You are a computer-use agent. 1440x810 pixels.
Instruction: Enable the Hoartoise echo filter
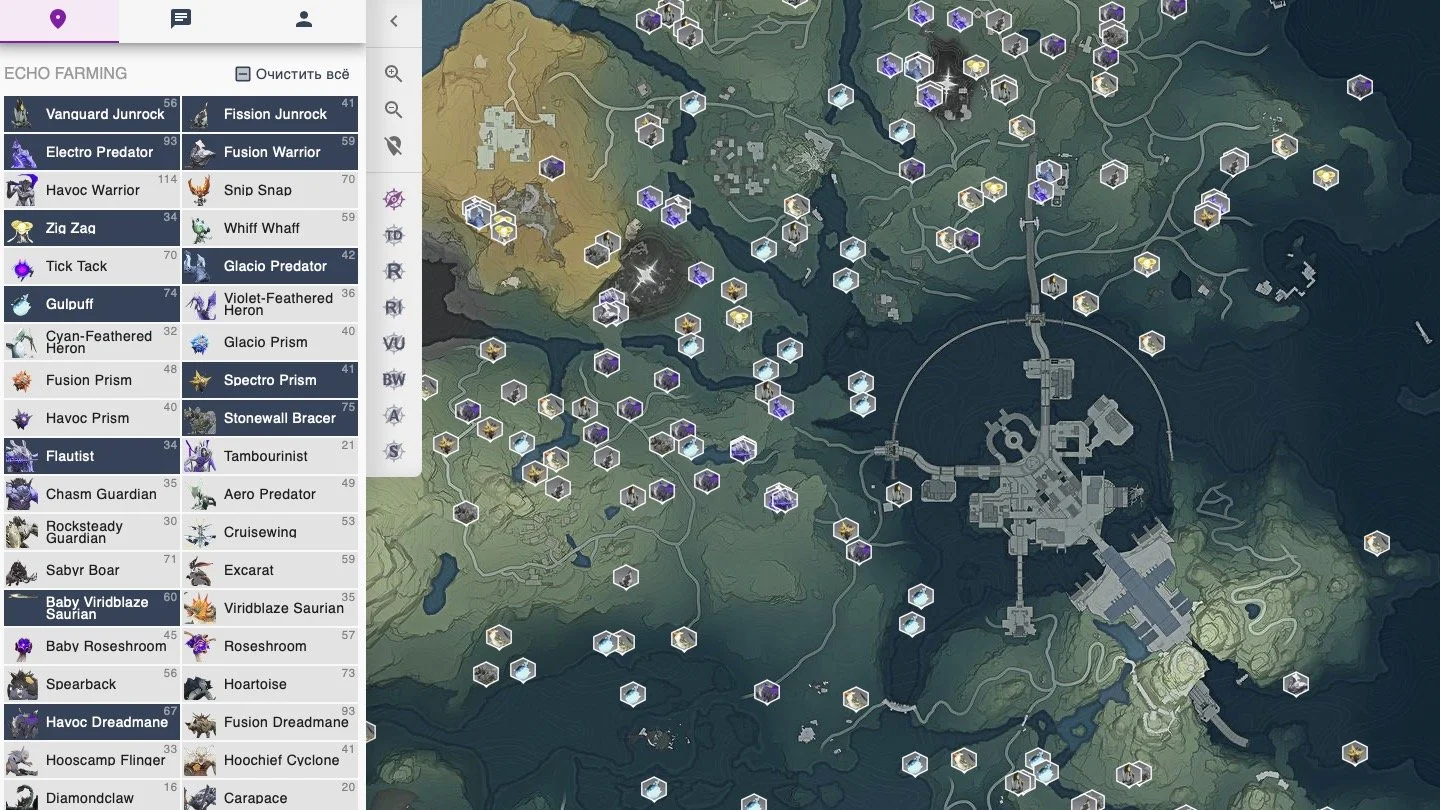(x=270, y=684)
